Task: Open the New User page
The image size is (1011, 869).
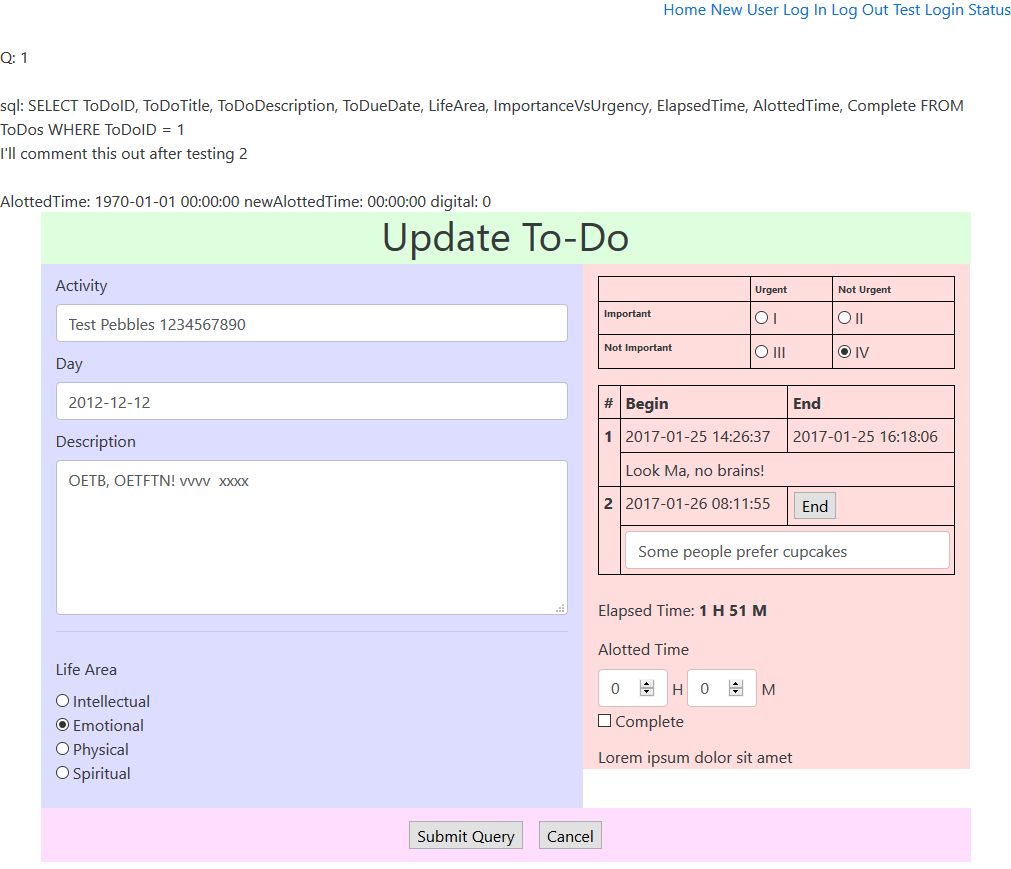Action: (x=744, y=10)
